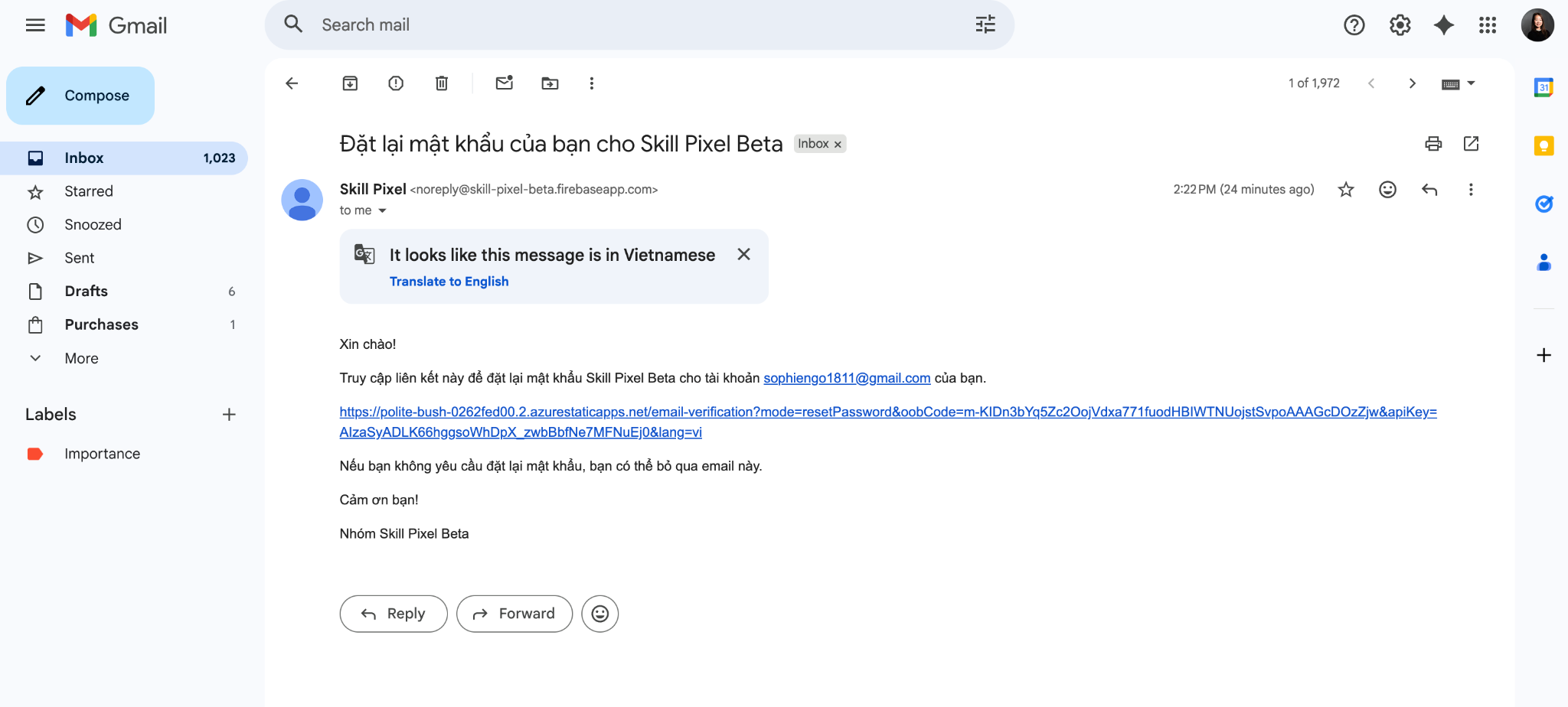Open the toolbar more options menu

(591, 83)
